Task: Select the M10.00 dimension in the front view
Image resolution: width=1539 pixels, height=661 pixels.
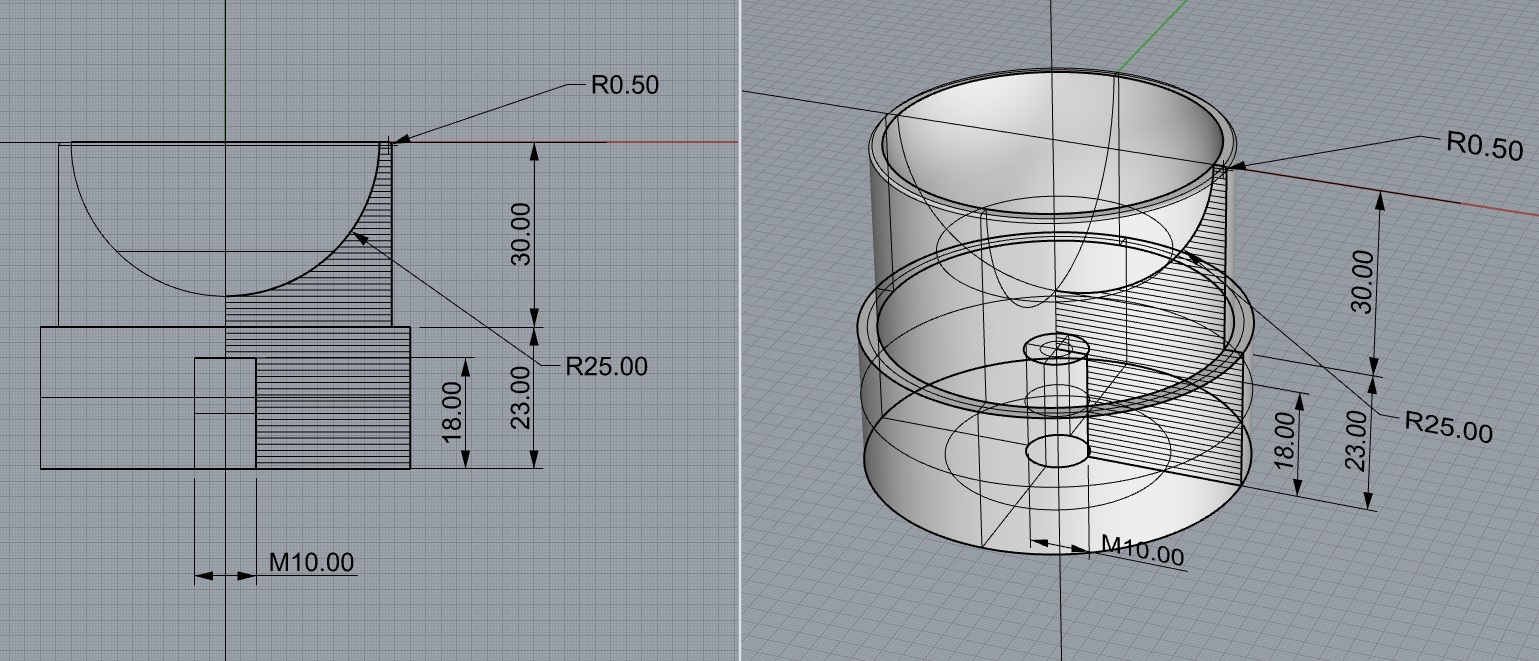Action: pyautogui.click(x=311, y=562)
